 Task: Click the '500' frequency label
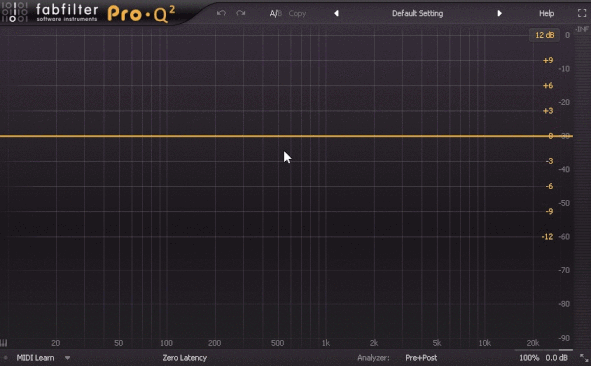pyautogui.click(x=277, y=343)
